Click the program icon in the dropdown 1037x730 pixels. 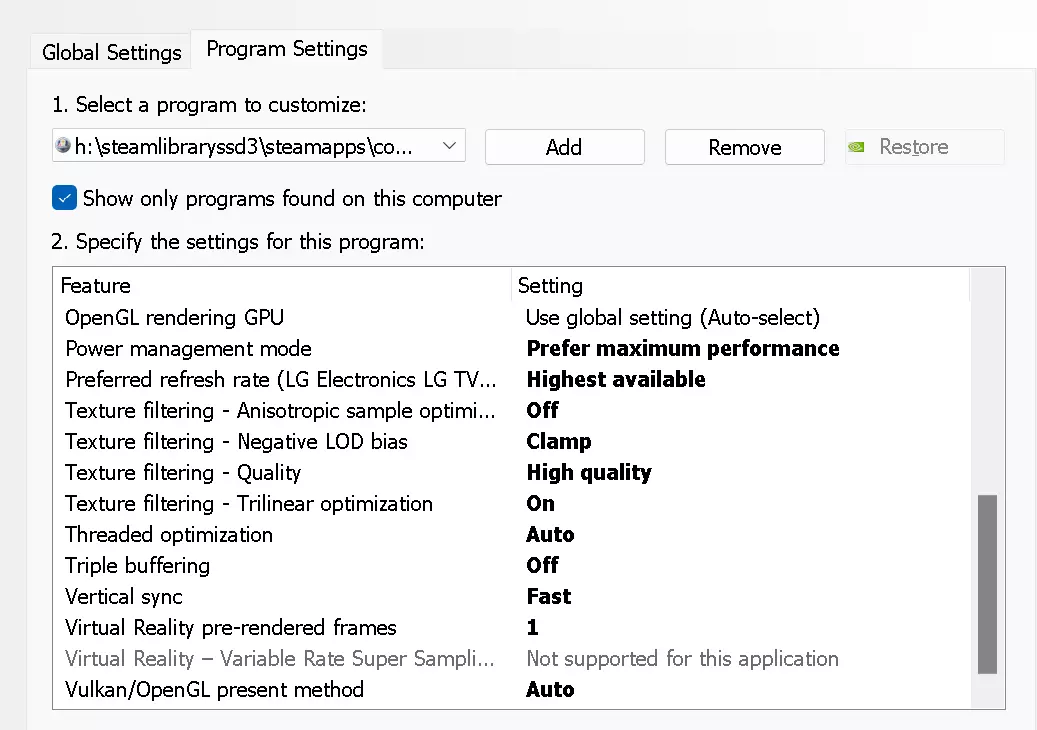(x=63, y=146)
